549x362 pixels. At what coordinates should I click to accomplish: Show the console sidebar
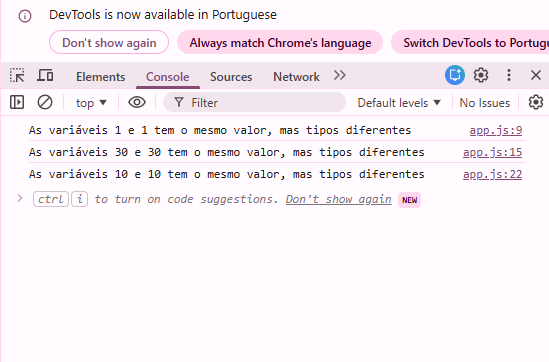tap(17, 102)
